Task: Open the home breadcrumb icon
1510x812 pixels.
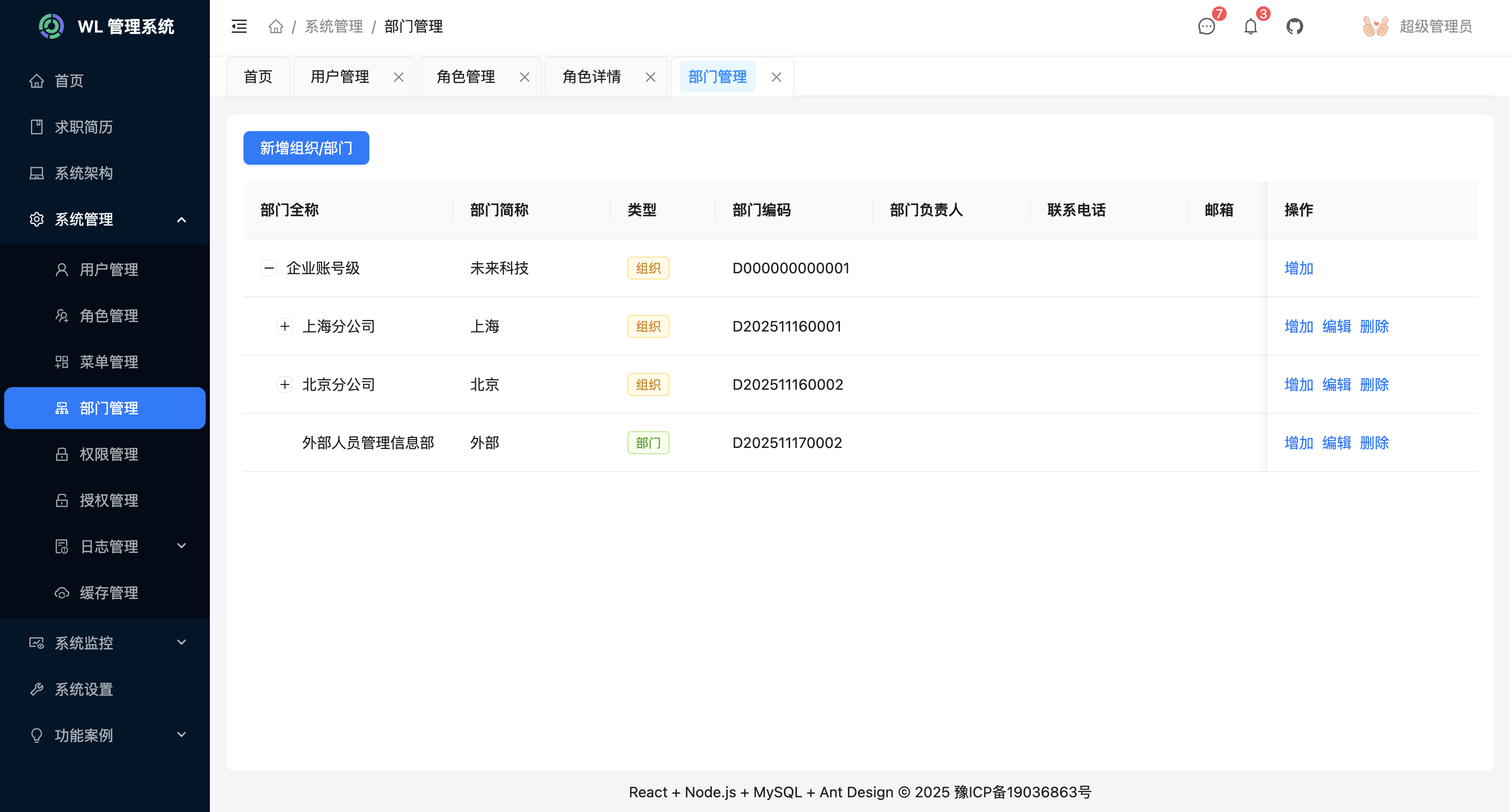Action: pyautogui.click(x=275, y=26)
